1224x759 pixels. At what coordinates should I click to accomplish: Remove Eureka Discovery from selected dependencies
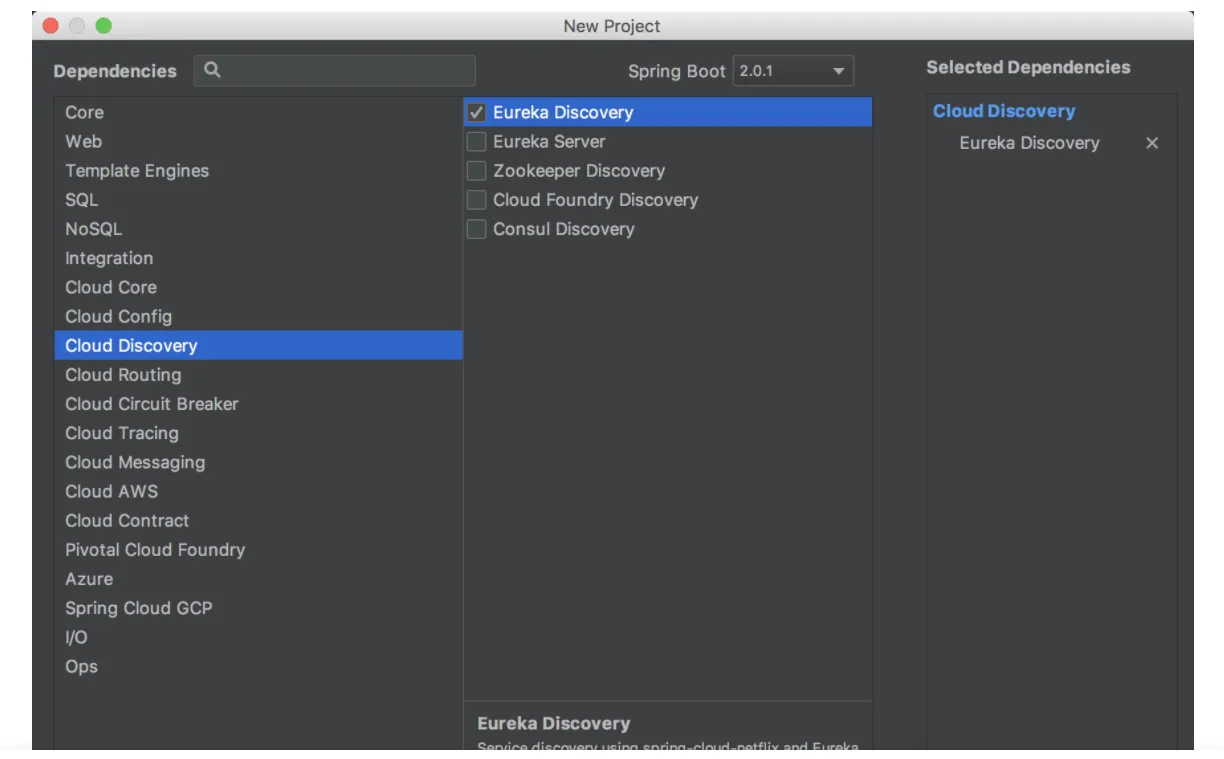pyautogui.click(x=1152, y=143)
